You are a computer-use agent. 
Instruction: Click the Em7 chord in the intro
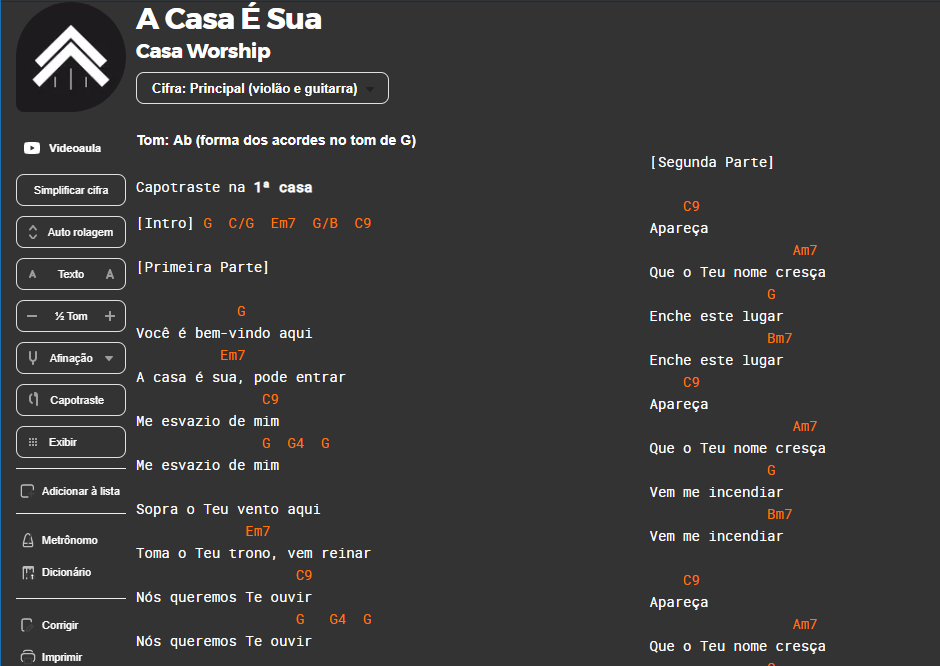point(283,223)
